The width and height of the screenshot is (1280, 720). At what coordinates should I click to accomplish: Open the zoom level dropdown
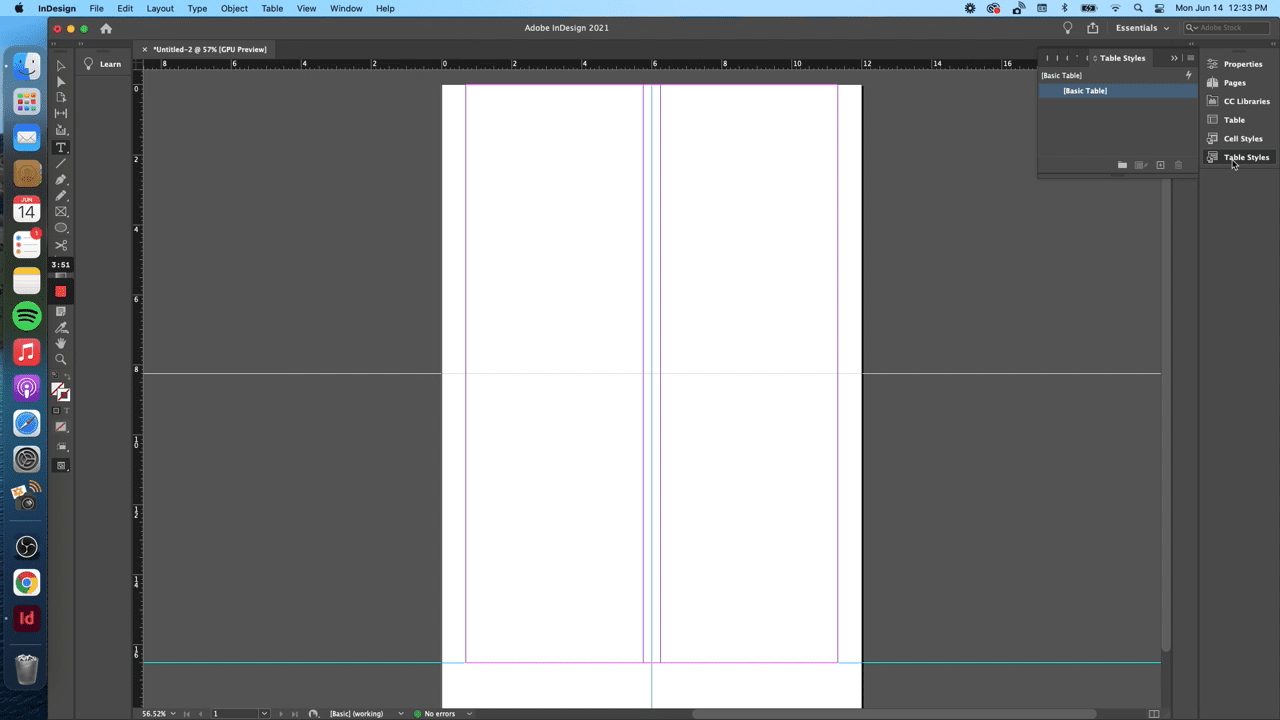(158, 713)
